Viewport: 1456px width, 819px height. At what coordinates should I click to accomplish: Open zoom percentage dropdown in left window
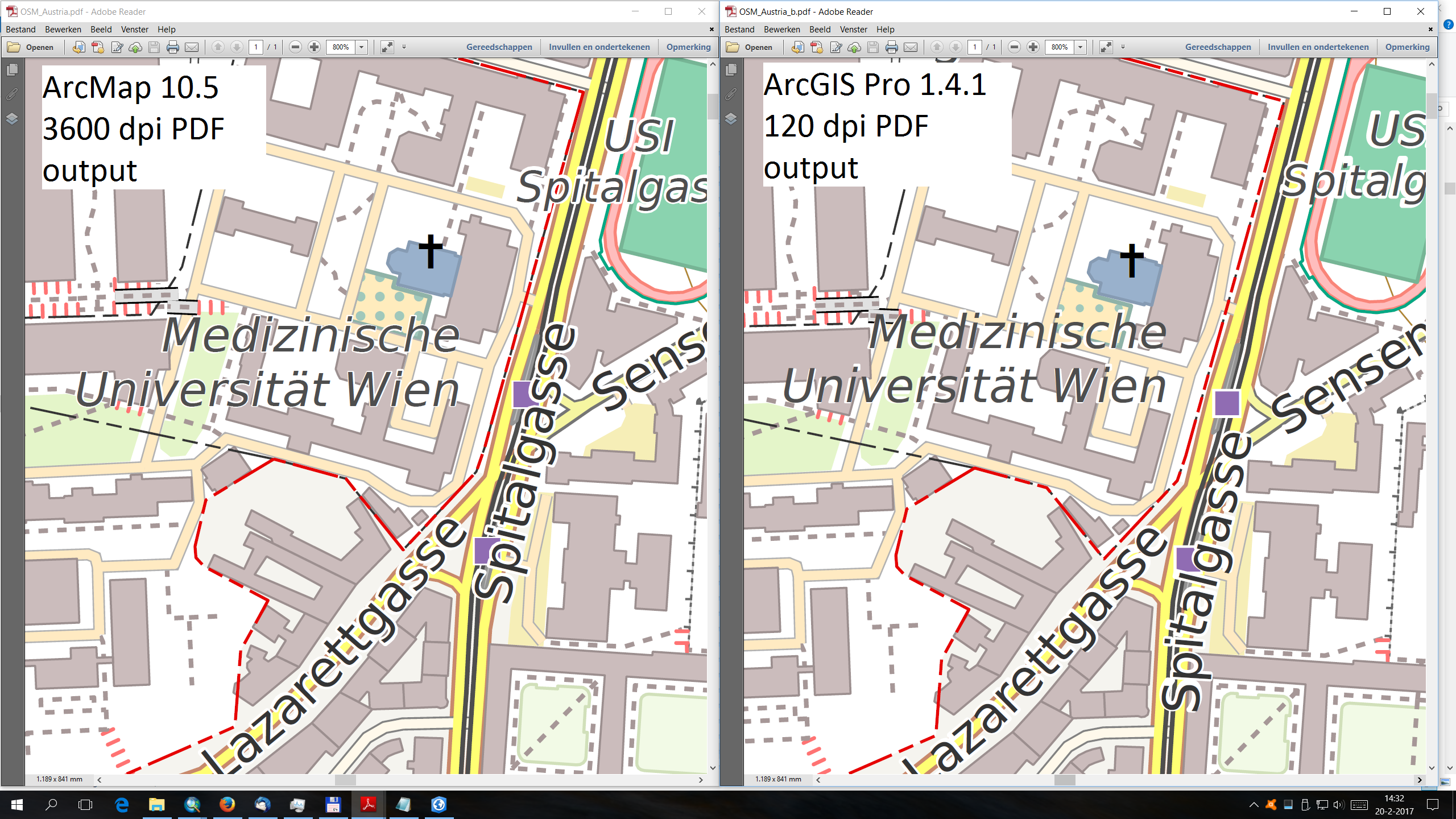pyautogui.click(x=362, y=47)
